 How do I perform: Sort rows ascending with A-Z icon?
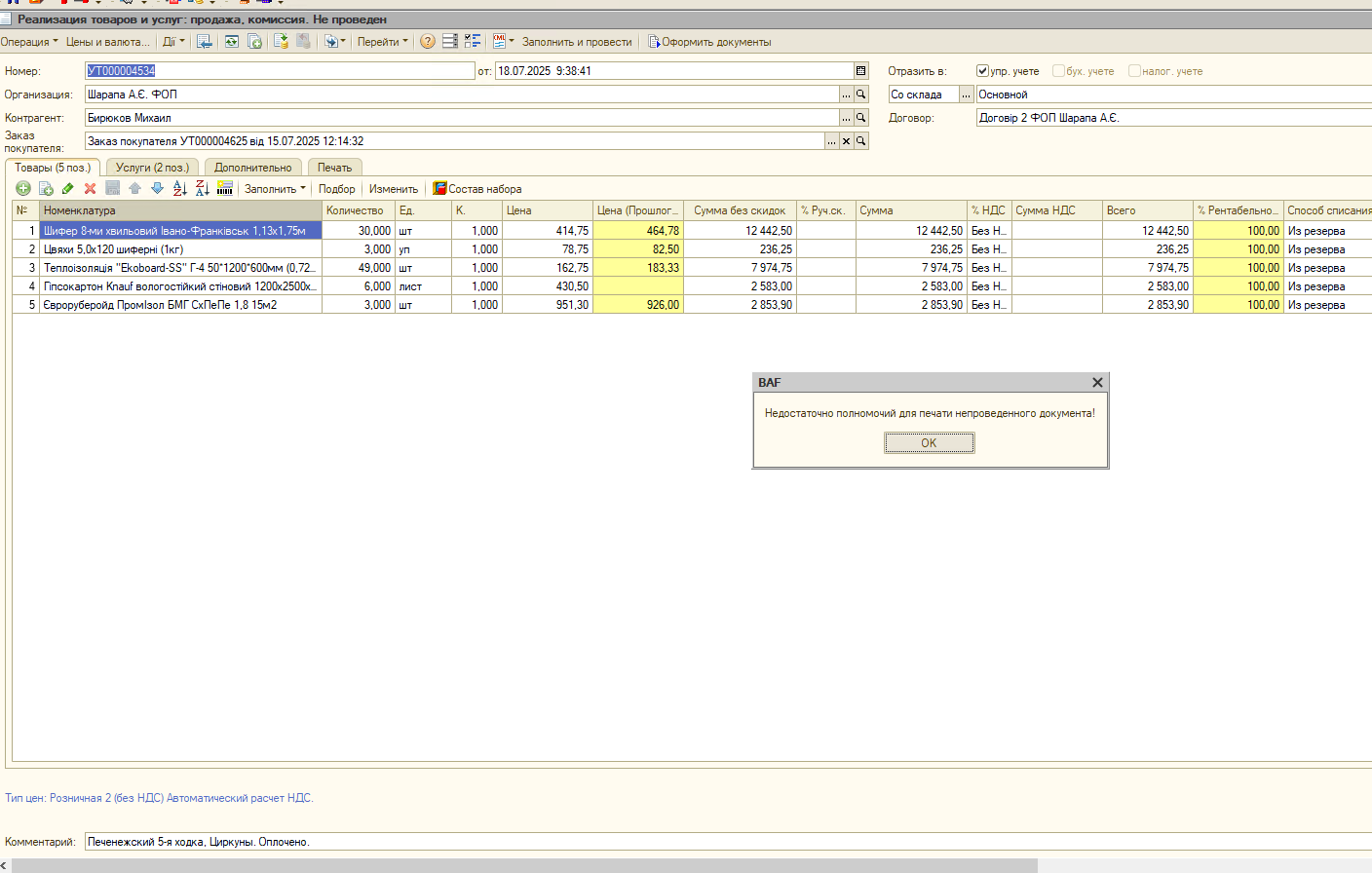tap(179, 188)
